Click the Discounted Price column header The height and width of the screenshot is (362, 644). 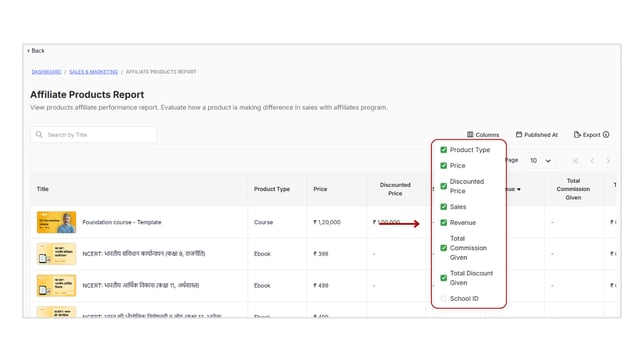click(x=395, y=189)
